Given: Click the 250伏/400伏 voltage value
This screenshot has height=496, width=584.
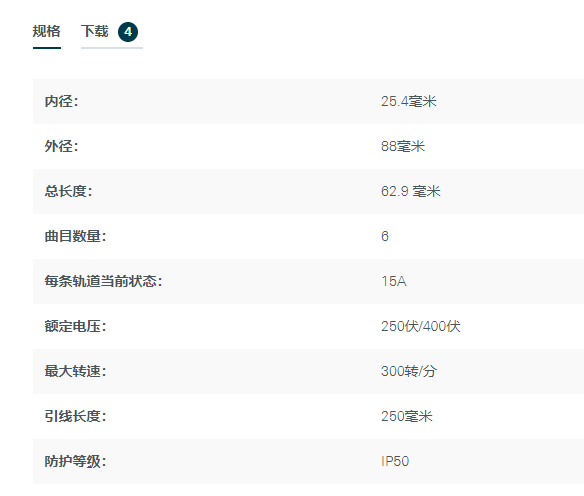Looking at the screenshot, I should click(420, 326).
